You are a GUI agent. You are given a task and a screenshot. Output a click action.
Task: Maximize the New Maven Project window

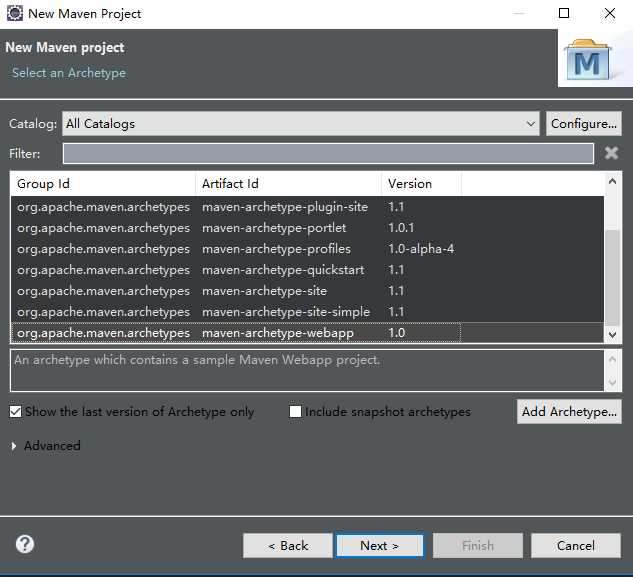[x=564, y=13]
